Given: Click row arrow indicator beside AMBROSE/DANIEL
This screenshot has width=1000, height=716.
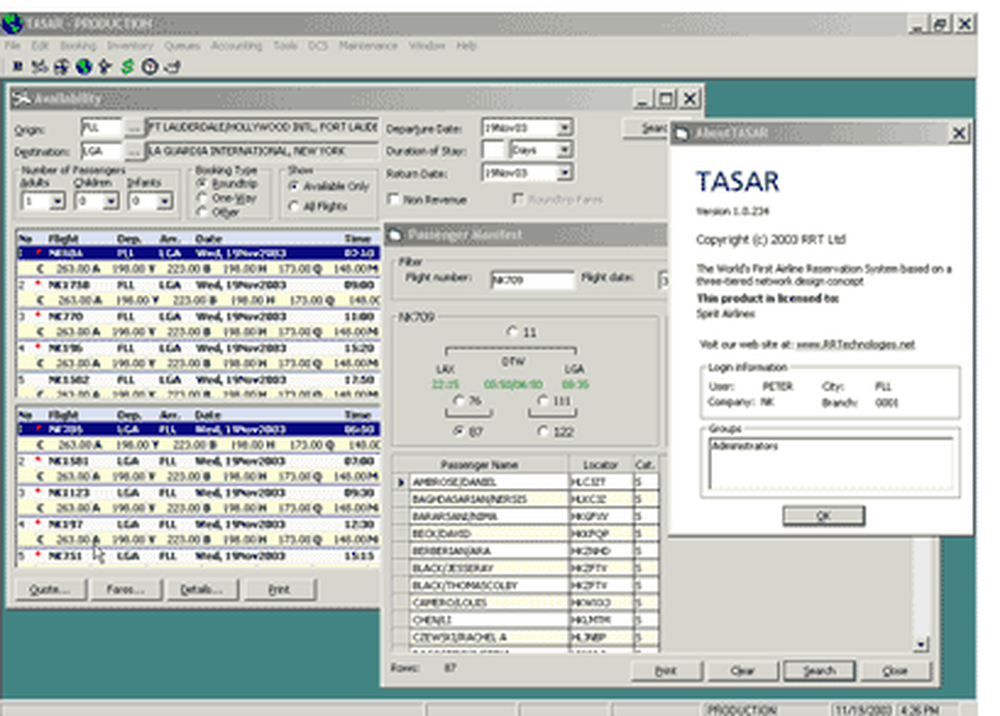Looking at the screenshot, I should [401, 483].
